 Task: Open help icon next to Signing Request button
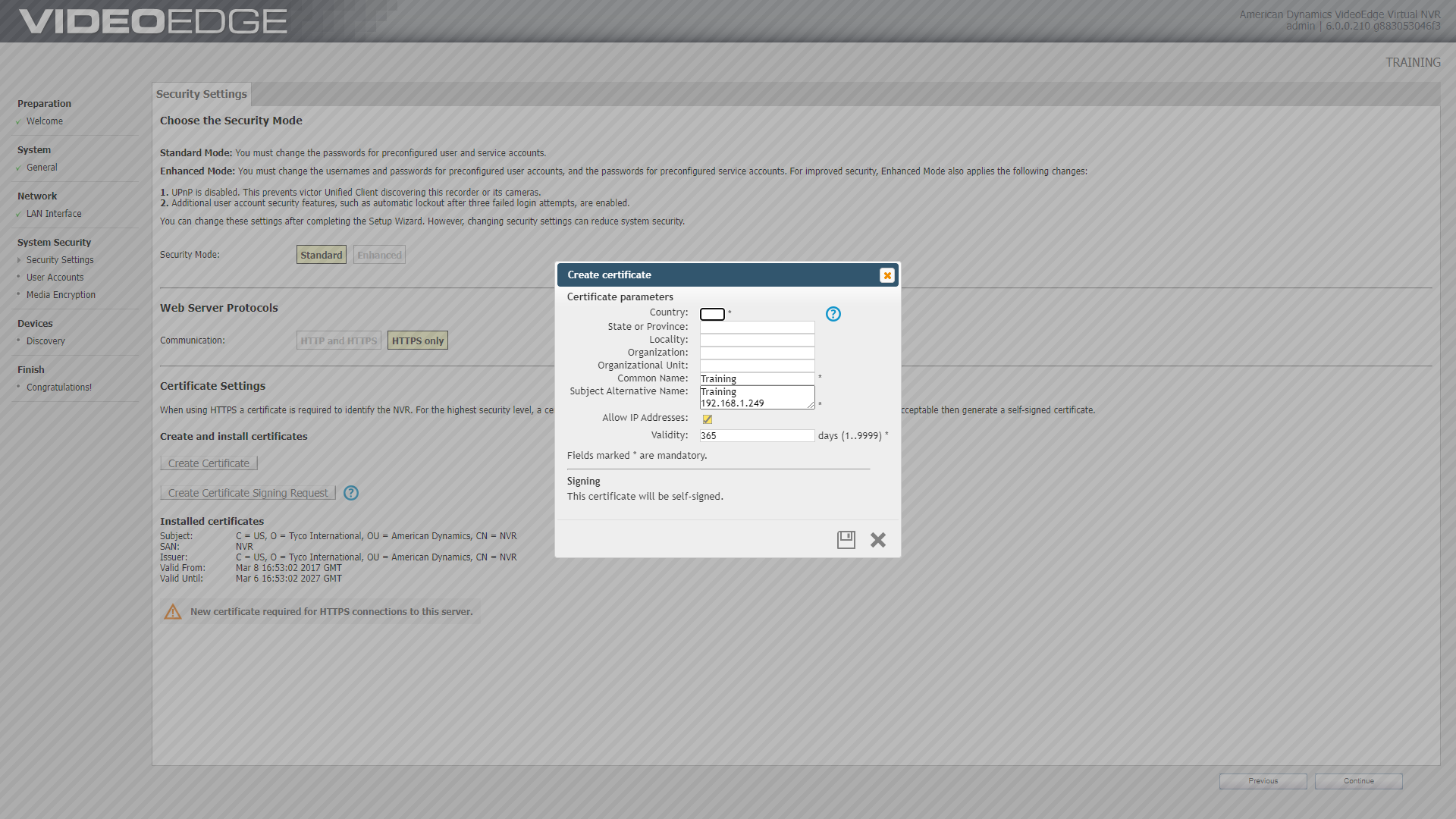point(351,493)
